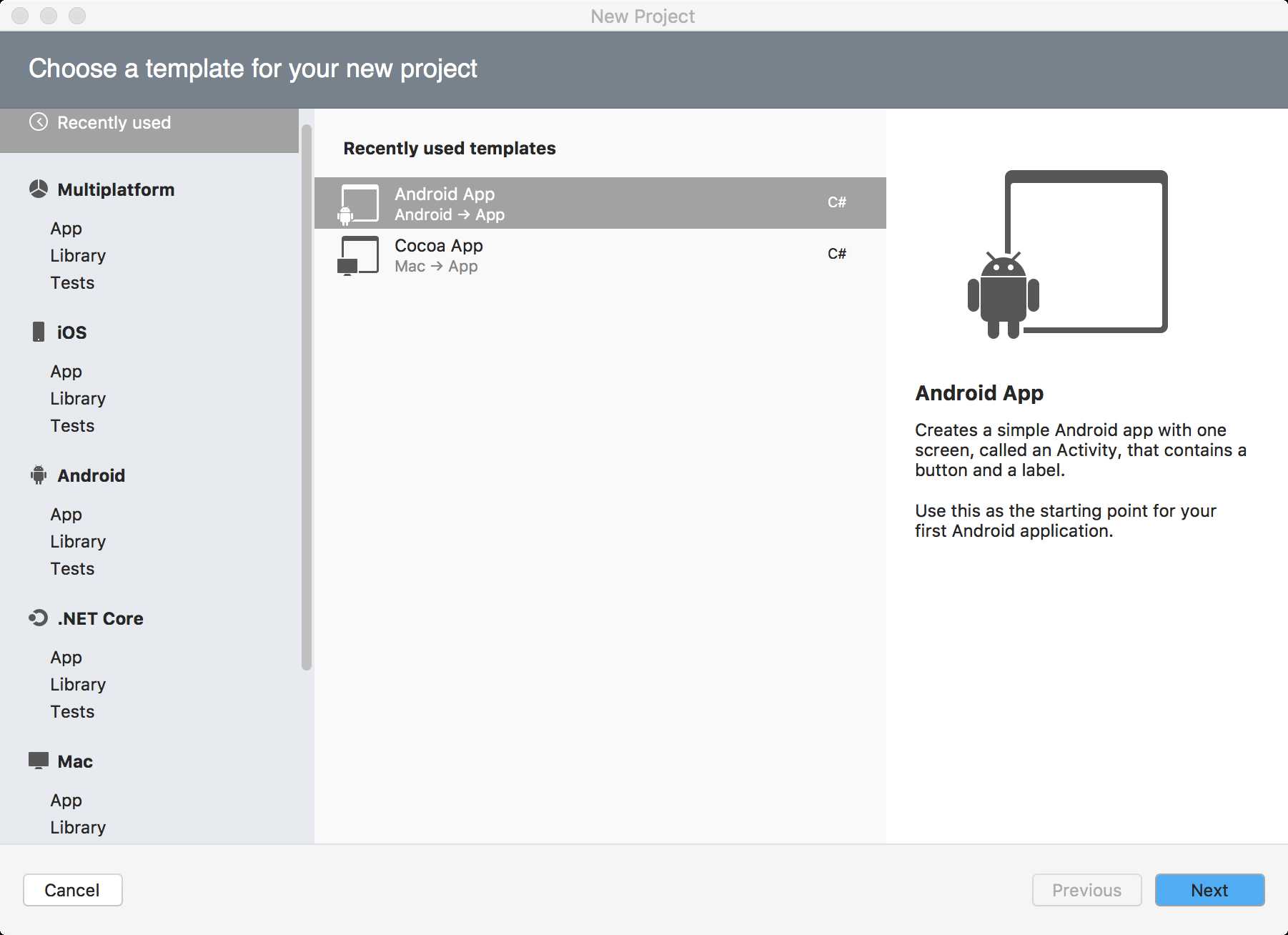Viewport: 1288px width, 935px height.
Task: Click the 'Recently used templates' heading
Action: (450, 148)
